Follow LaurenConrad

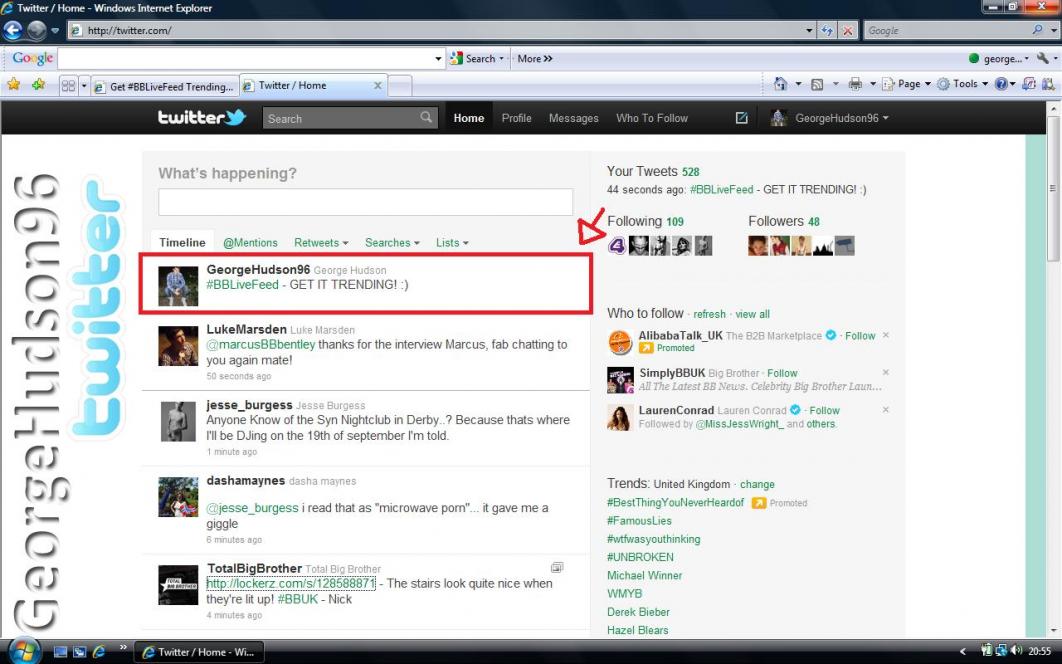coord(824,411)
